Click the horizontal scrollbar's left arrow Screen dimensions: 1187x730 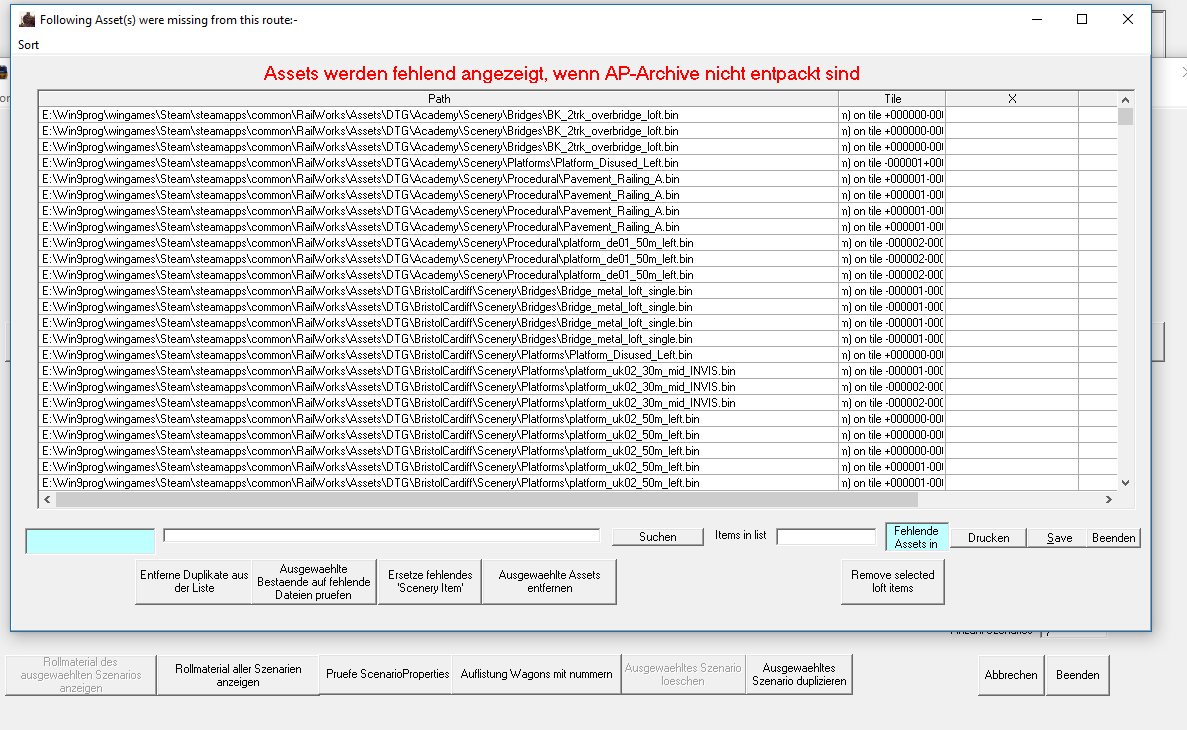[x=47, y=499]
